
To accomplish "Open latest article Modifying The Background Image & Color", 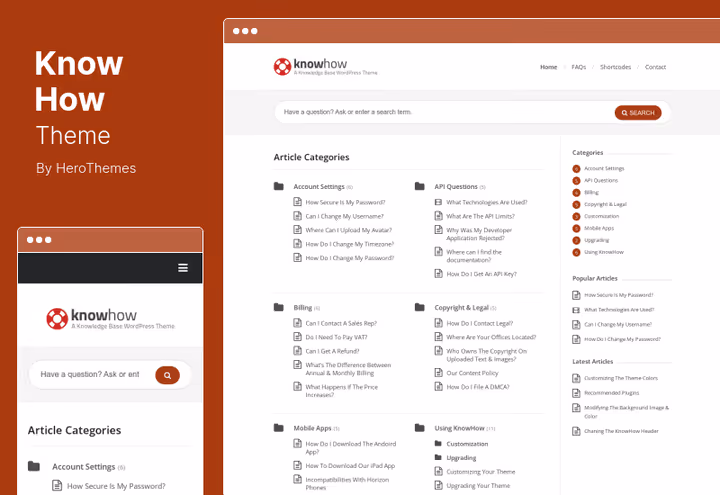I will (x=626, y=412).
